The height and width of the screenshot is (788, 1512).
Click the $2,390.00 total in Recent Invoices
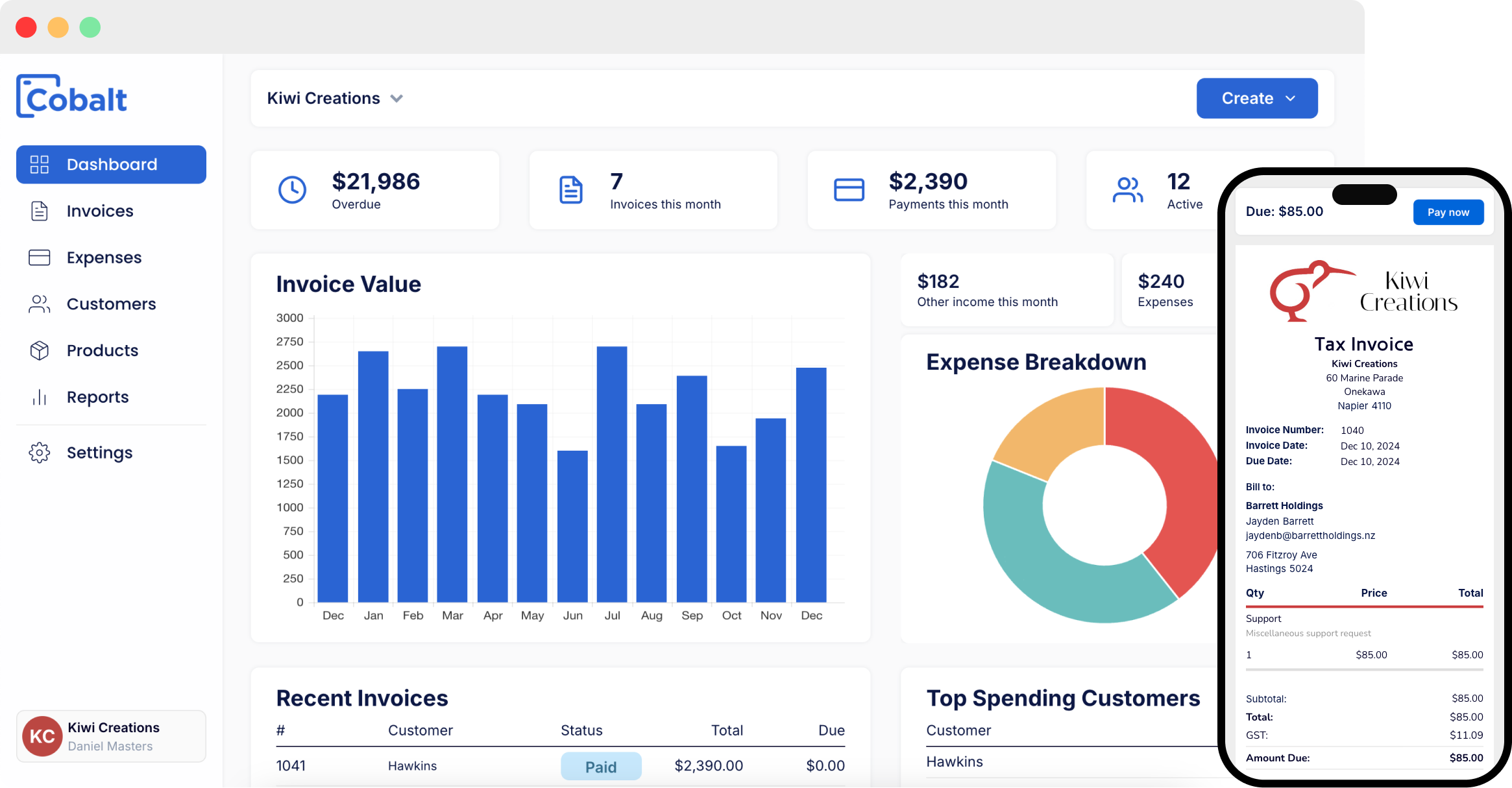tap(709, 766)
